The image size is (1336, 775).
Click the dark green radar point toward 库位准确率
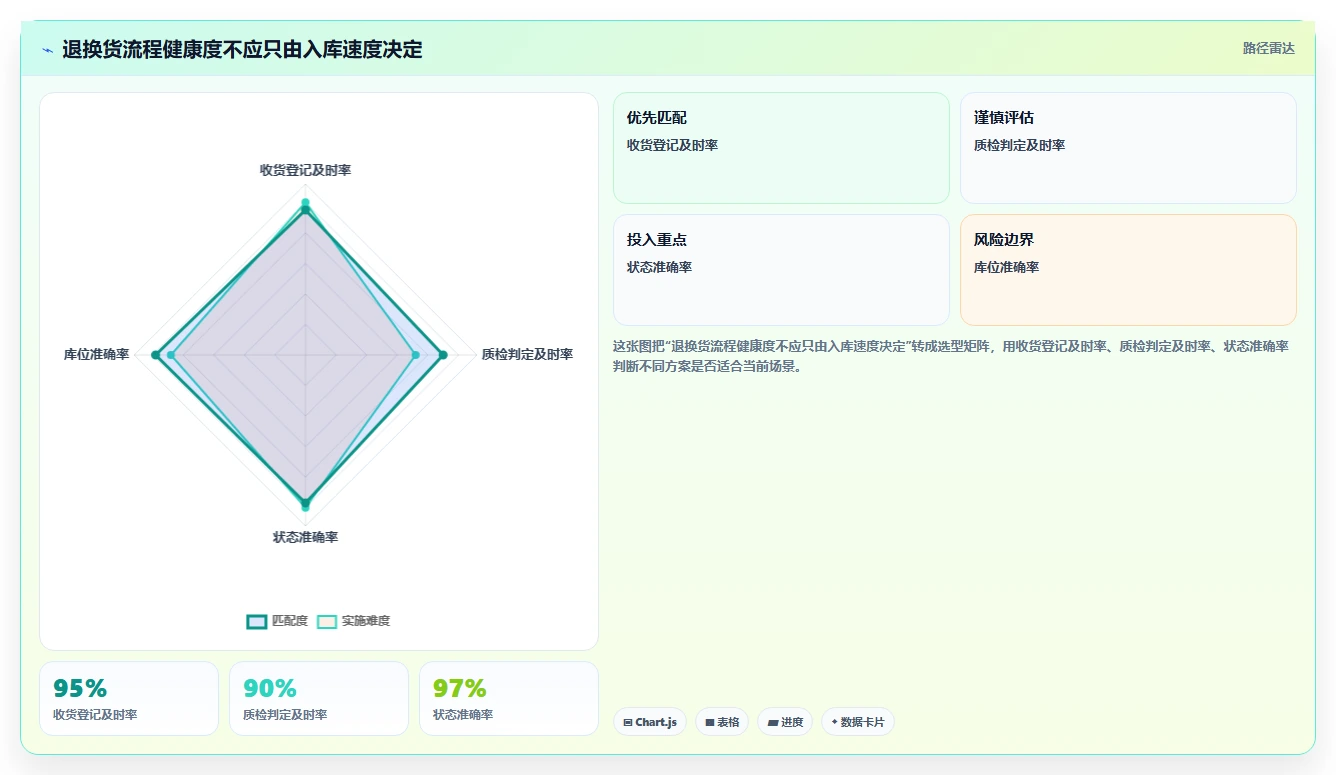click(x=155, y=355)
